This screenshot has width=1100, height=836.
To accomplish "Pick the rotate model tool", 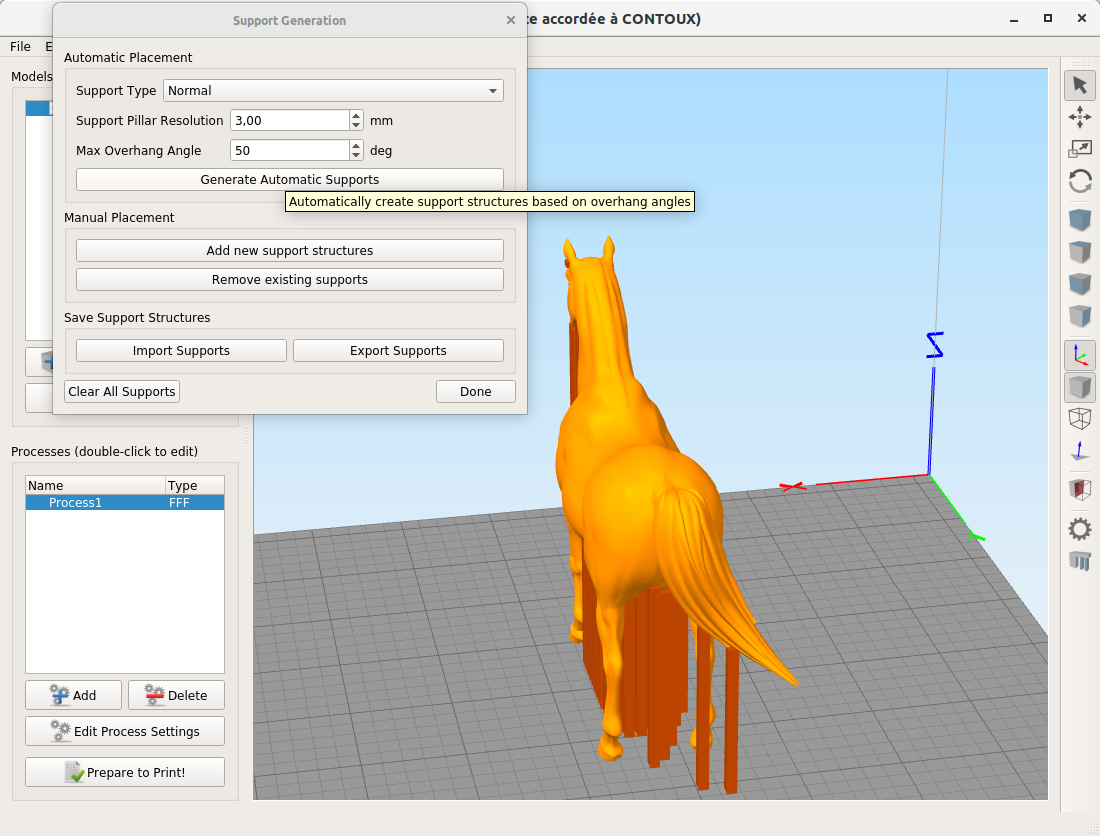I will (1079, 181).
